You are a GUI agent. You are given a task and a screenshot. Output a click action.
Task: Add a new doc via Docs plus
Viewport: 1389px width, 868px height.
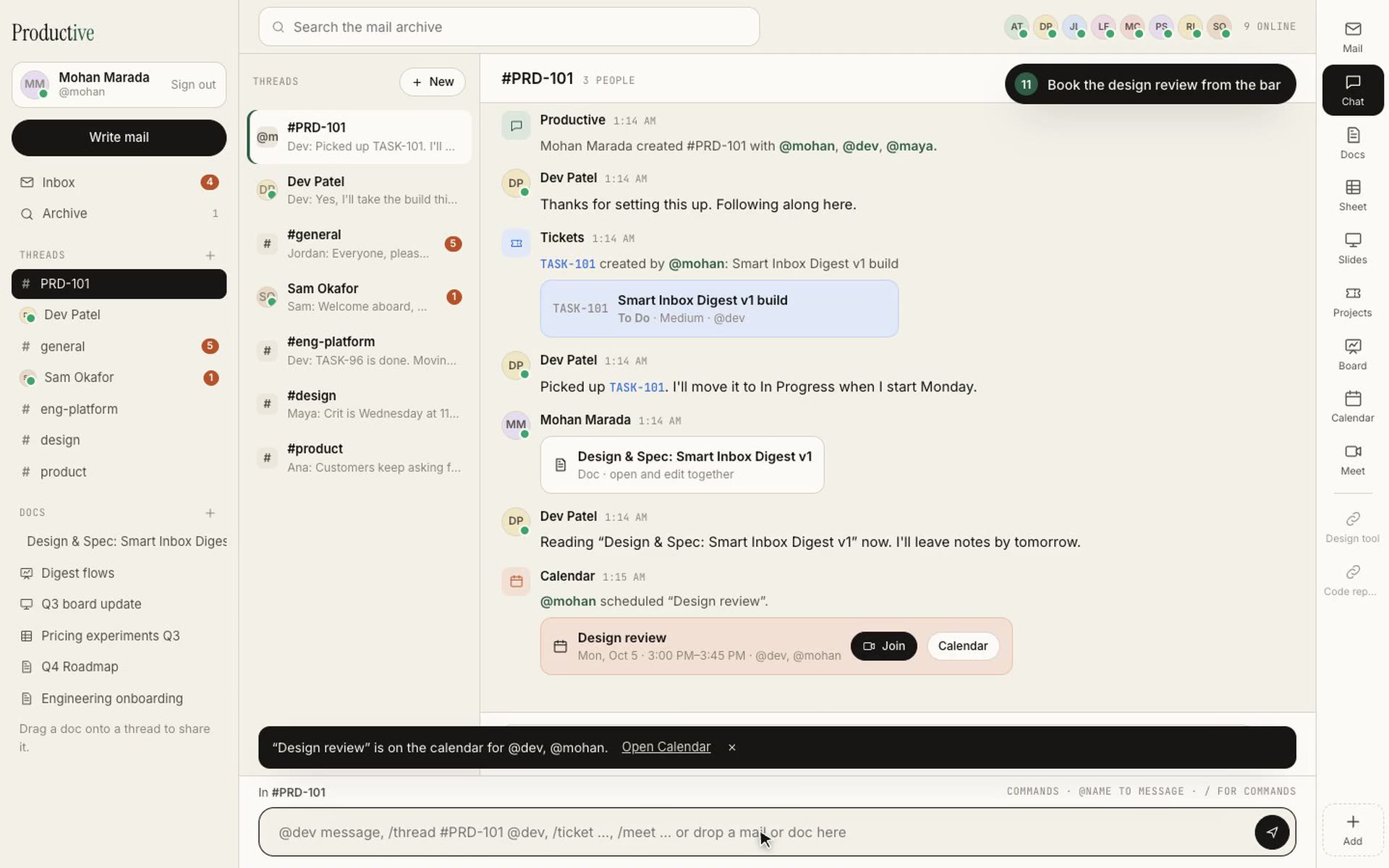(210, 513)
